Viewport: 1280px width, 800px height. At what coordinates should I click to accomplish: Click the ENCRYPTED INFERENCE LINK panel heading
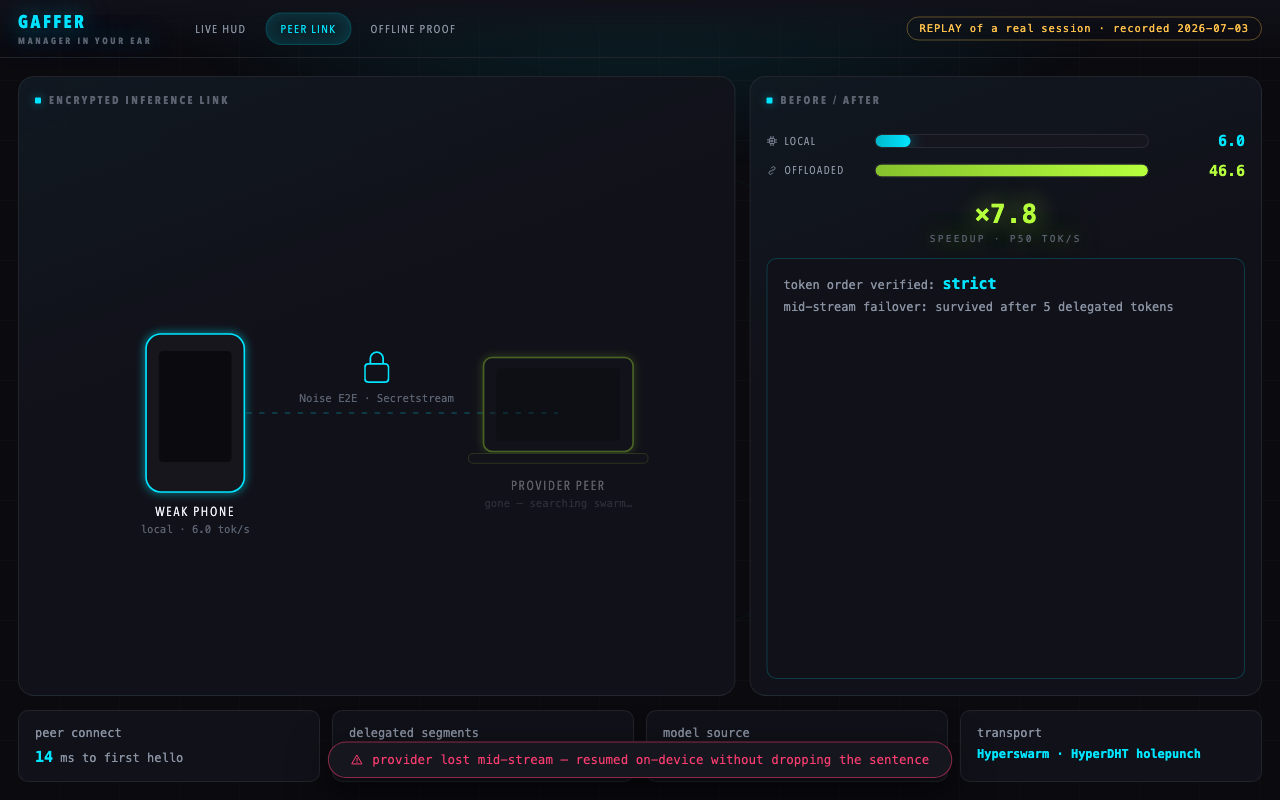(x=139, y=100)
